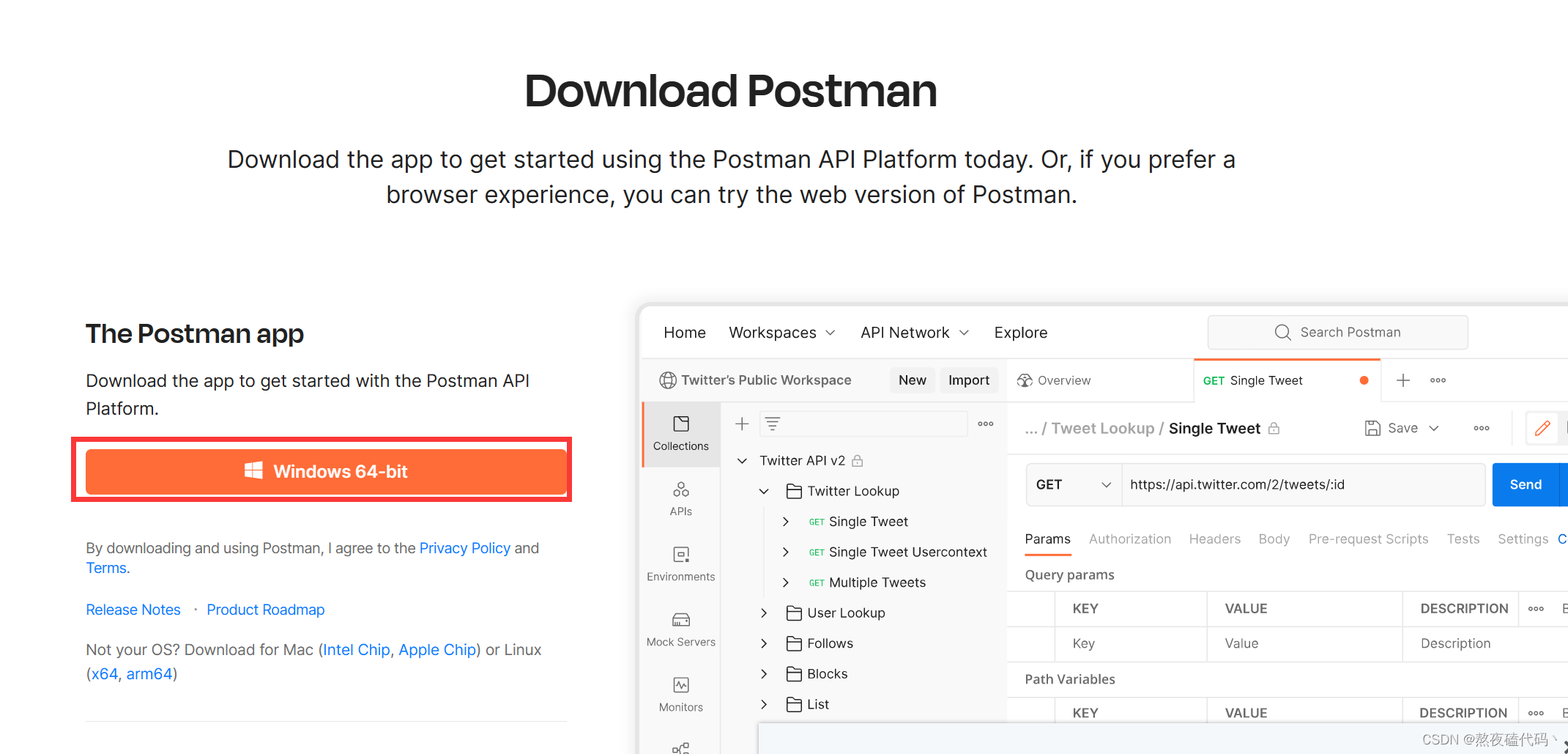Switch to the Pre-request Scripts tab

tap(1368, 539)
